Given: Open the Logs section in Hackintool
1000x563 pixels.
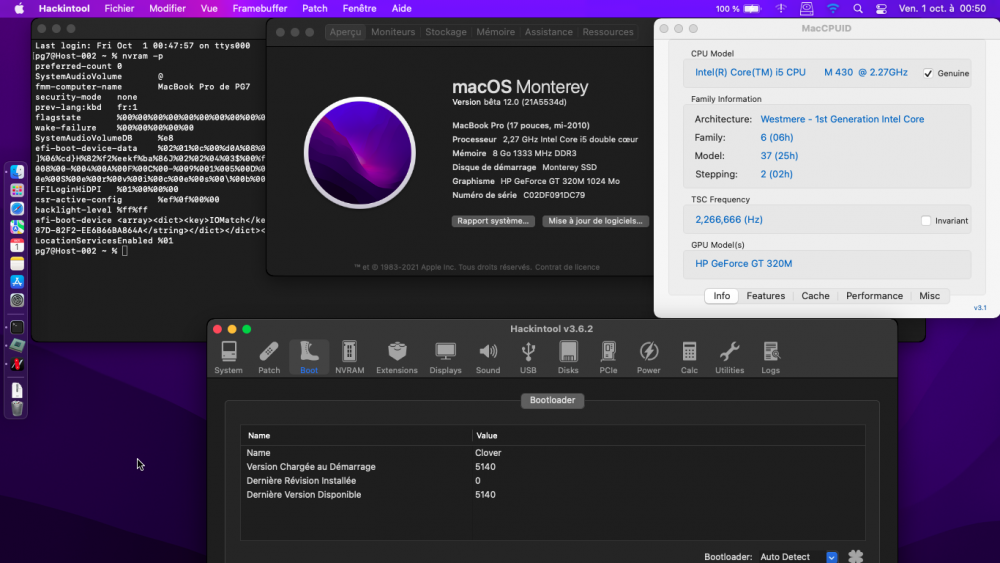Looking at the screenshot, I should click(770, 357).
